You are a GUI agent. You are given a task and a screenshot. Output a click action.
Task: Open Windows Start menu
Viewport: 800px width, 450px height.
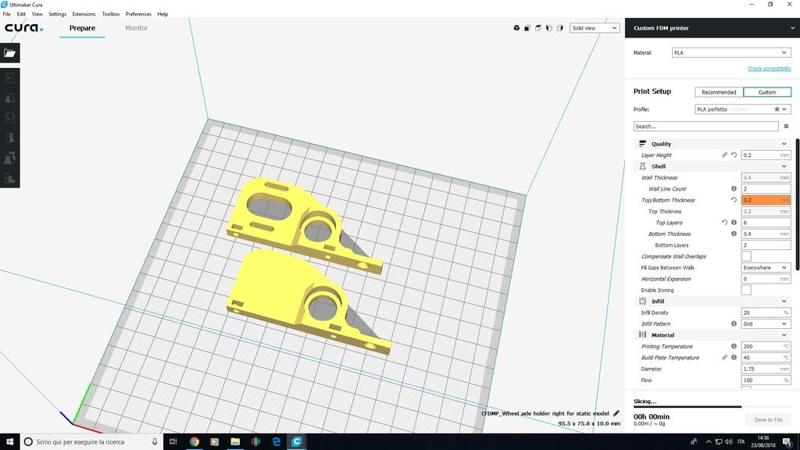[10, 441]
